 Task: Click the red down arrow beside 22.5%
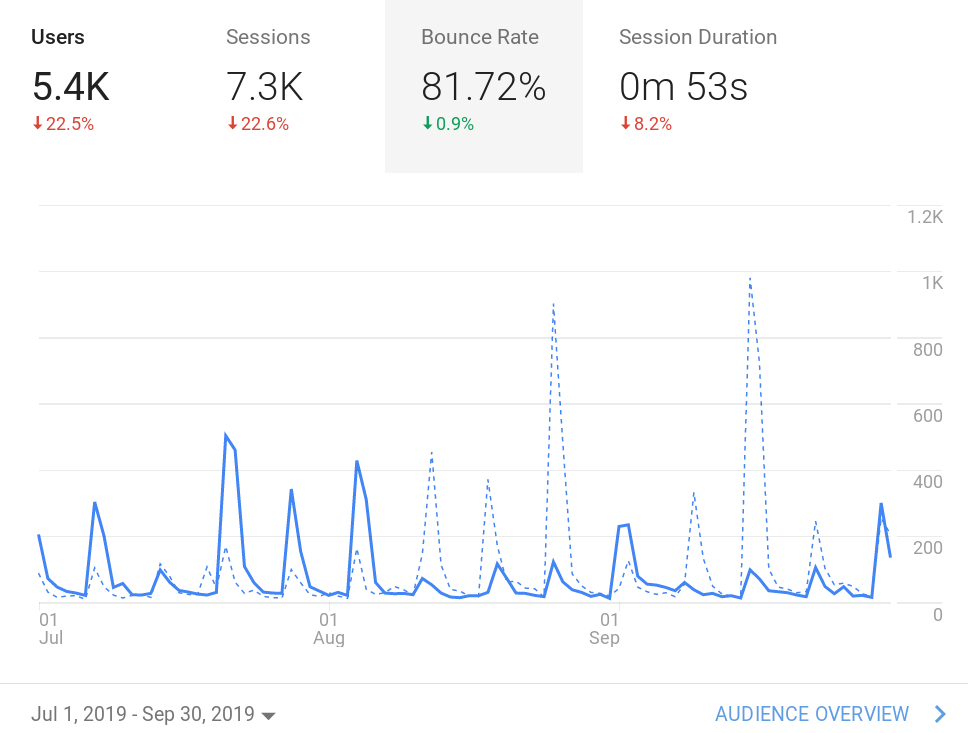(x=38, y=123)
